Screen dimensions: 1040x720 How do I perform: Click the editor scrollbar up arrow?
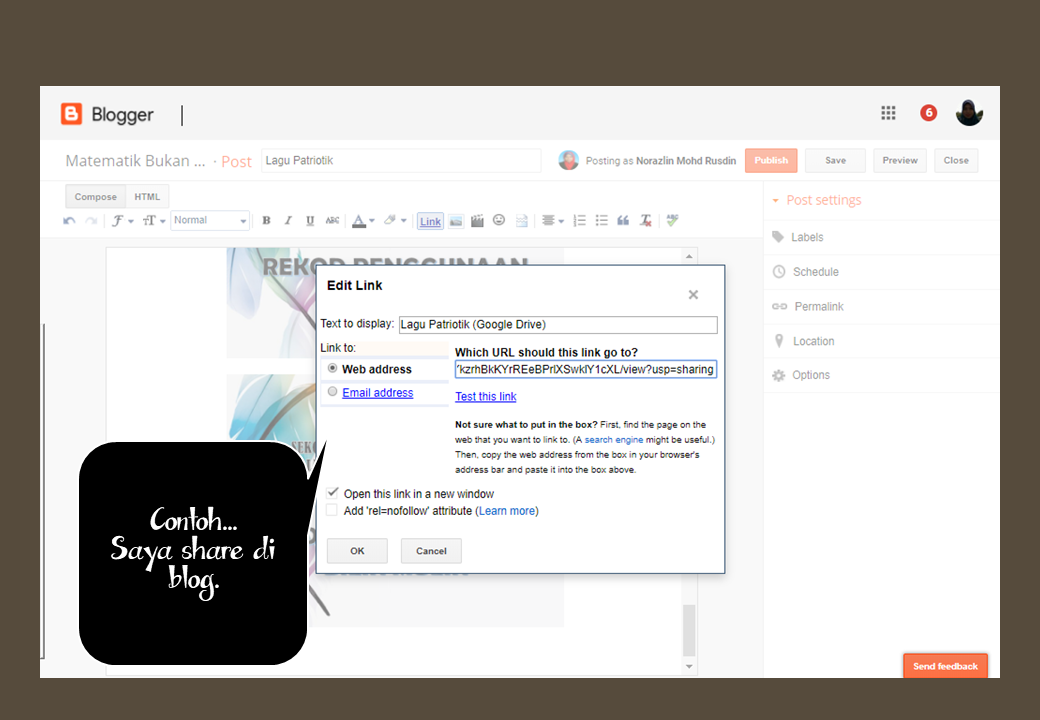point(689,256)
